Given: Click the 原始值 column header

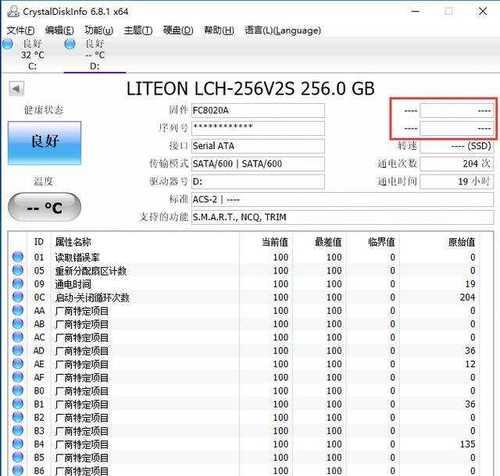Looking at the screenshot, I should click(462, 242).
